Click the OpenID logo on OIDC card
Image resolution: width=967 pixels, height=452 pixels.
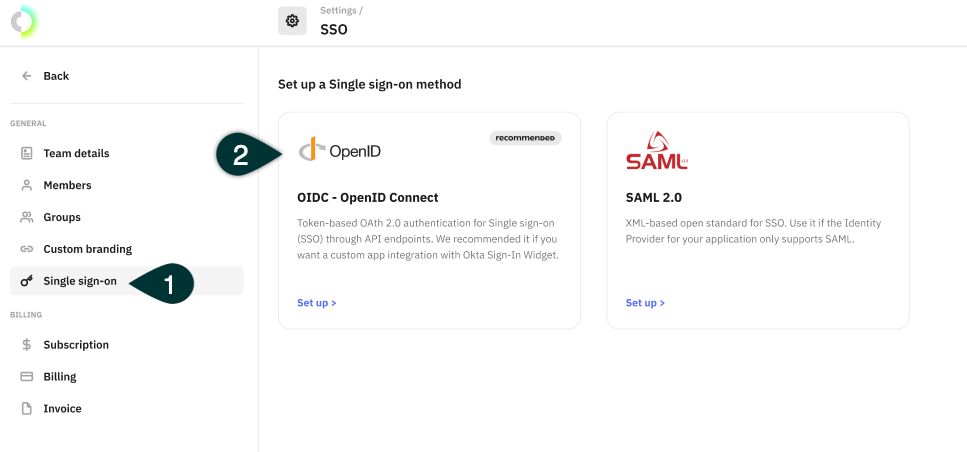[340, 150]
